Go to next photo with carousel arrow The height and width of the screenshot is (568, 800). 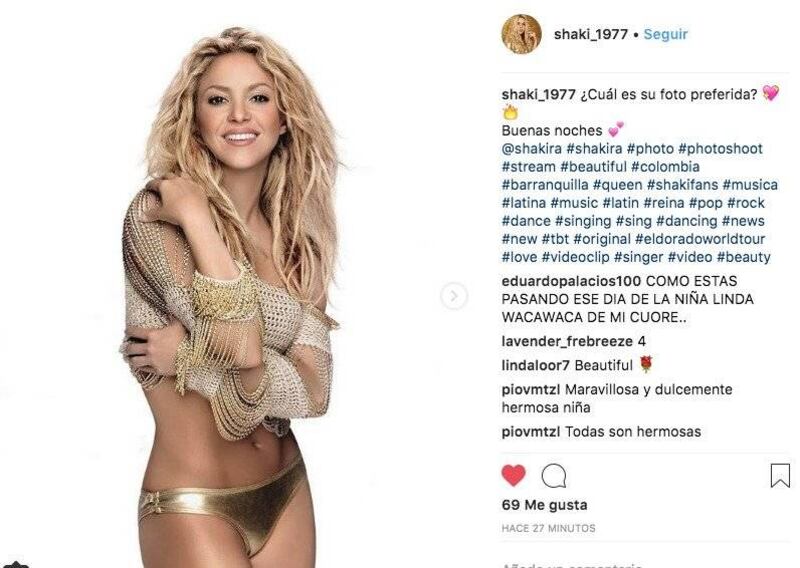click(454, 295)
